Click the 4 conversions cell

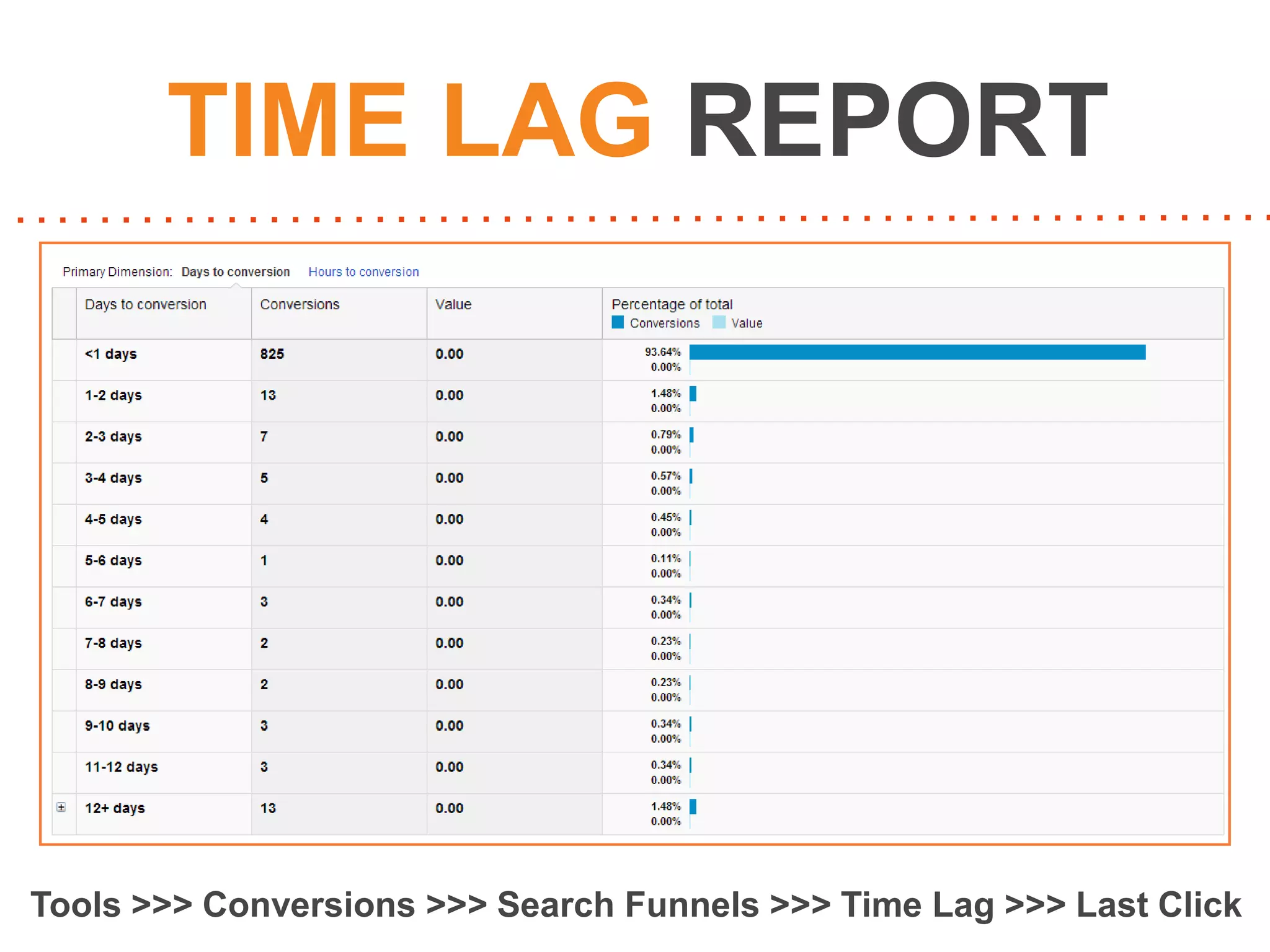pos(264,519)
